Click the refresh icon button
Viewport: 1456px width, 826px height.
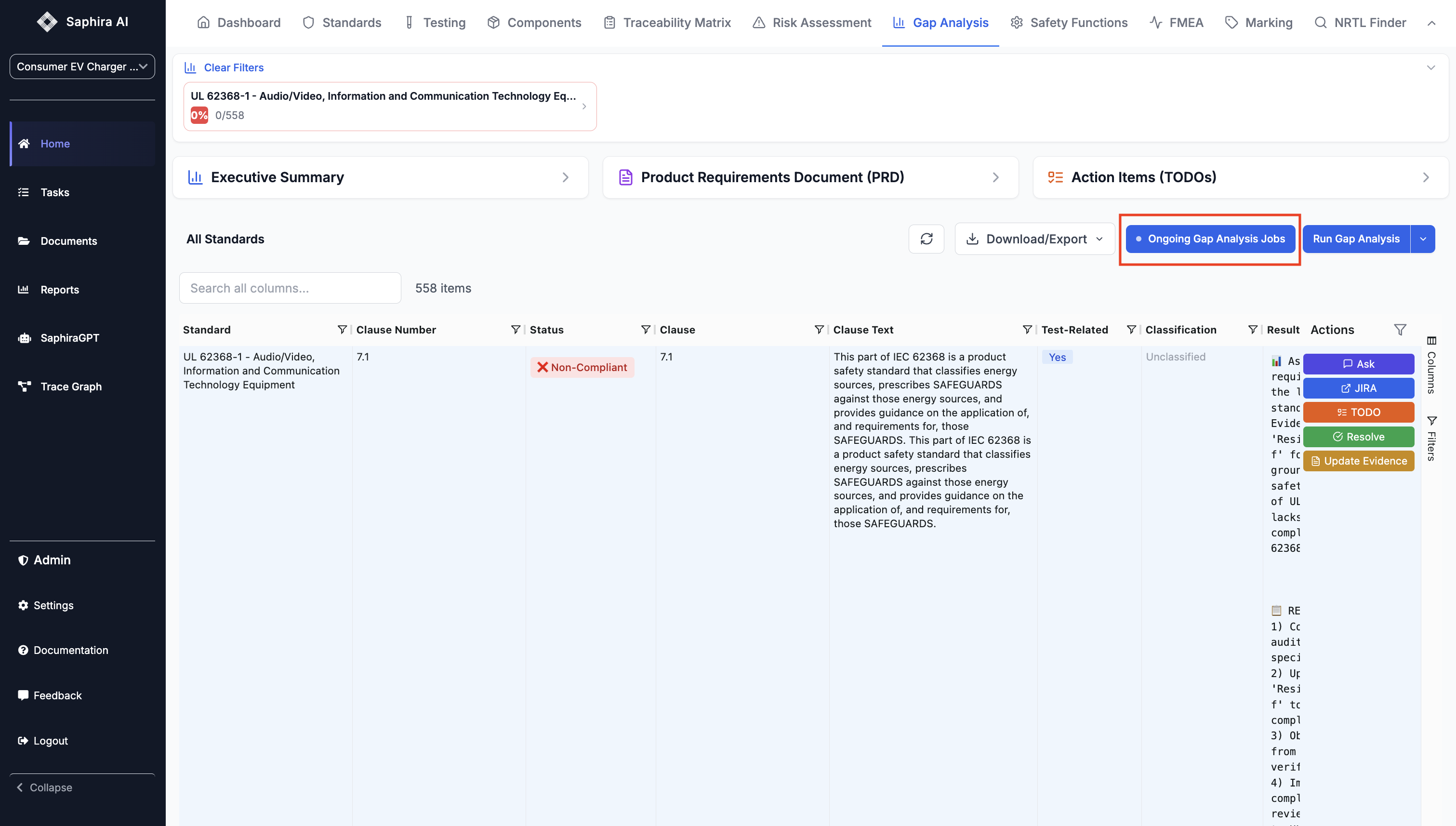[x=926, y=239]
